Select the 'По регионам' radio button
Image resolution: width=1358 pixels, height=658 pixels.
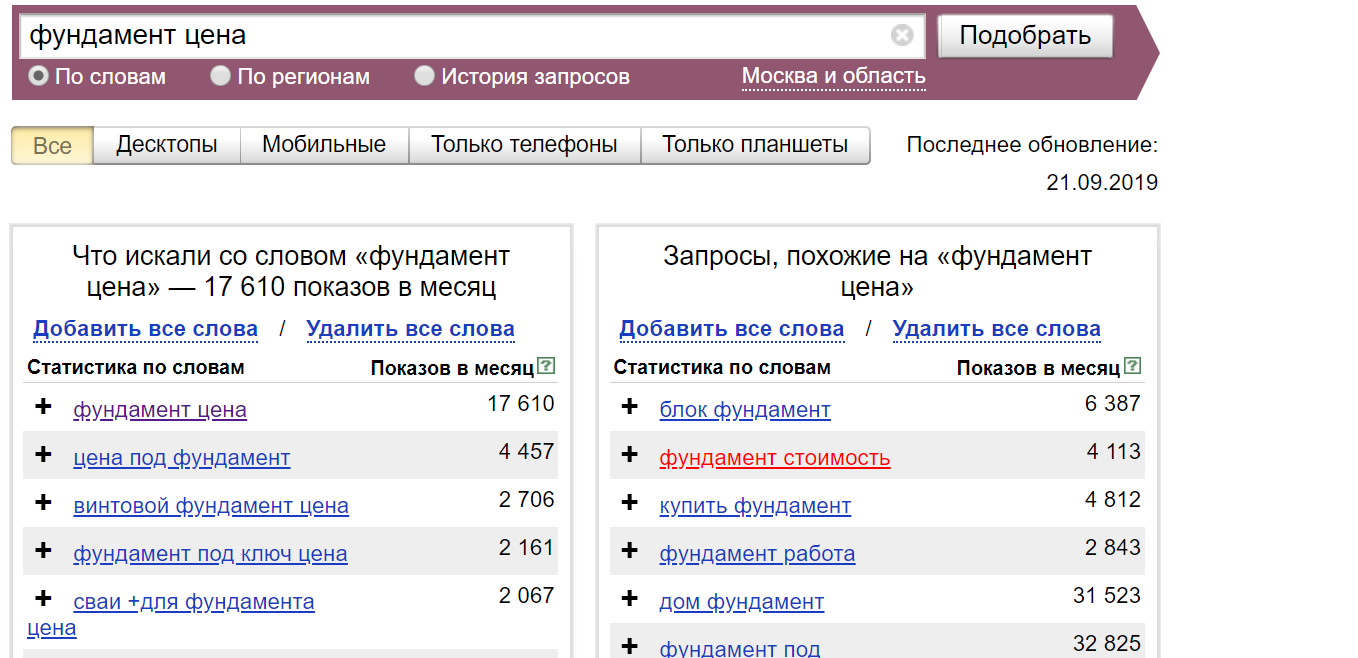(x=220, y=76)
